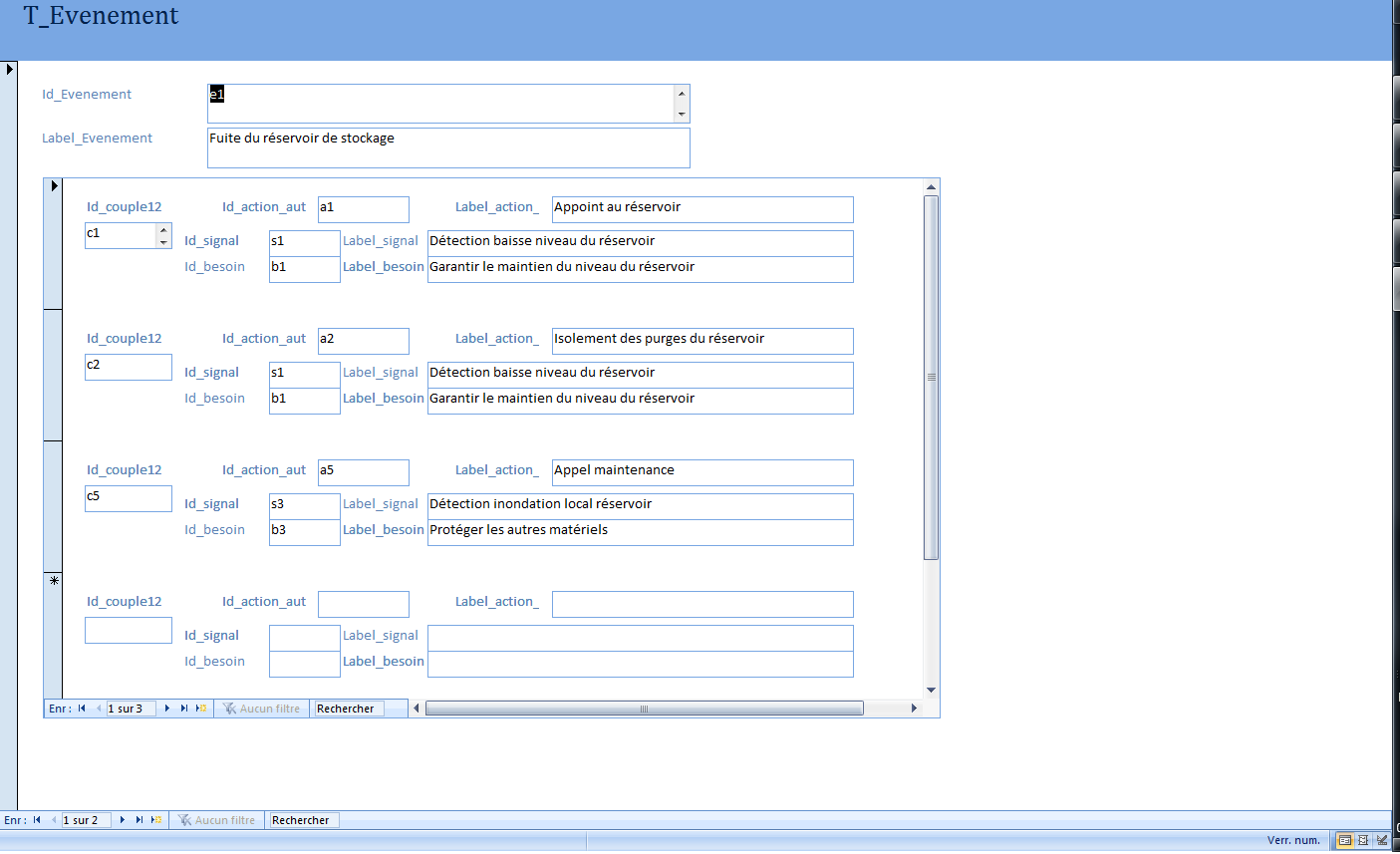
Task: Switch to Layout view in status bar
Action: pos(1363,840)
